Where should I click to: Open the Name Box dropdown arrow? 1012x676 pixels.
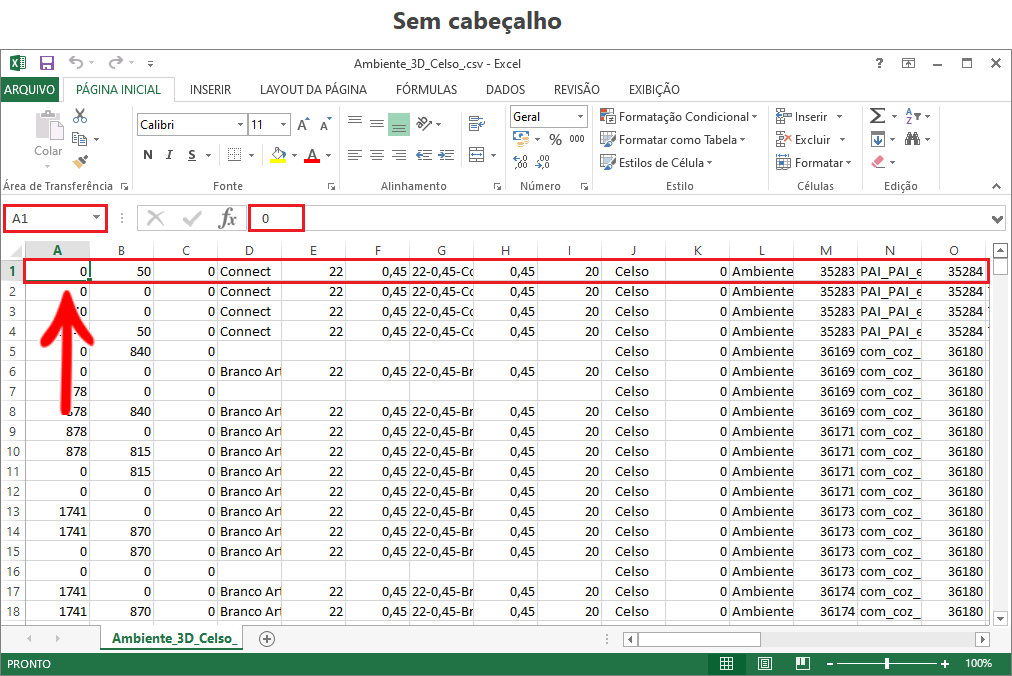pos(96,218)
